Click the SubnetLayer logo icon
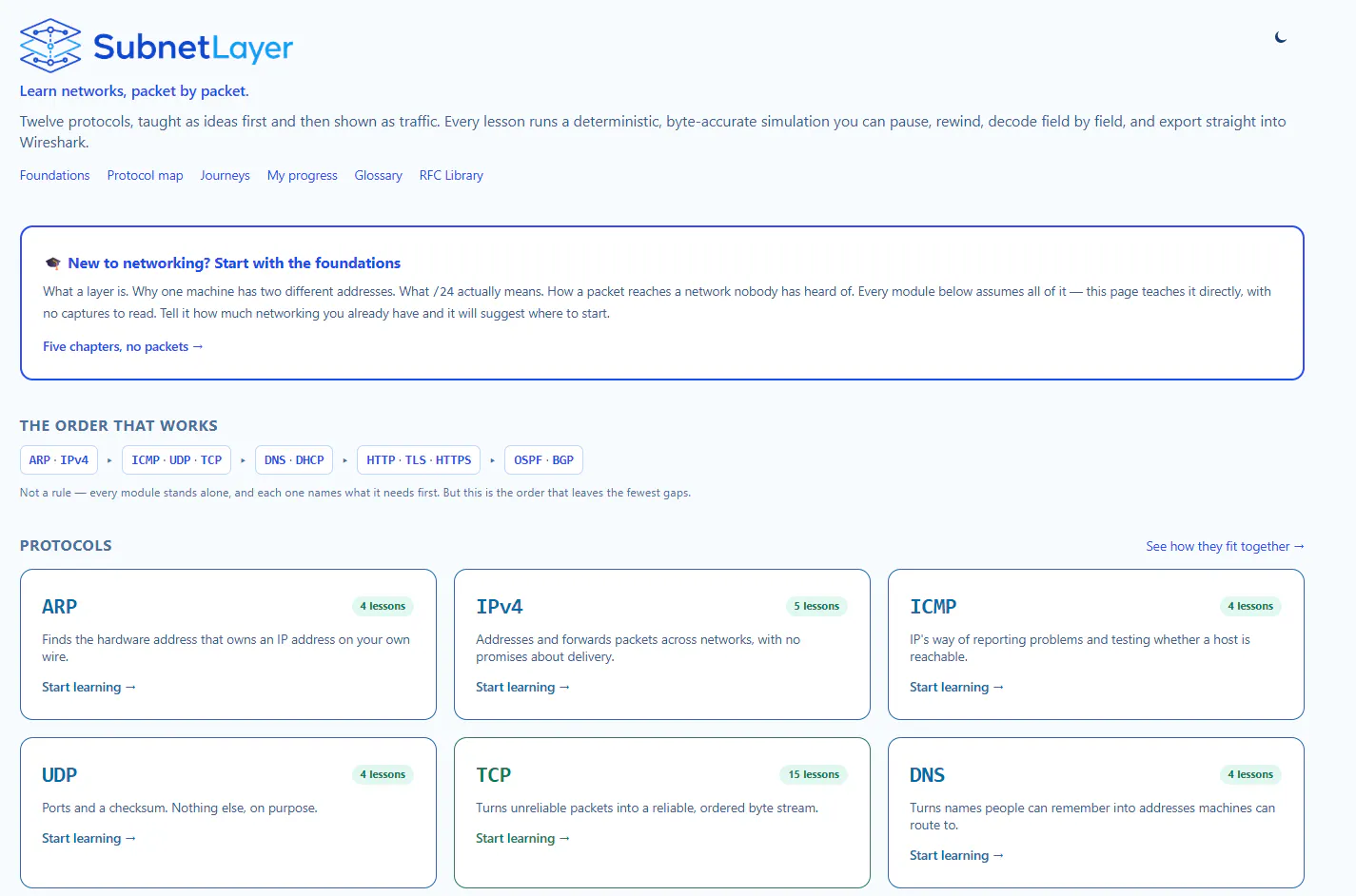 (x=50, y=46)
